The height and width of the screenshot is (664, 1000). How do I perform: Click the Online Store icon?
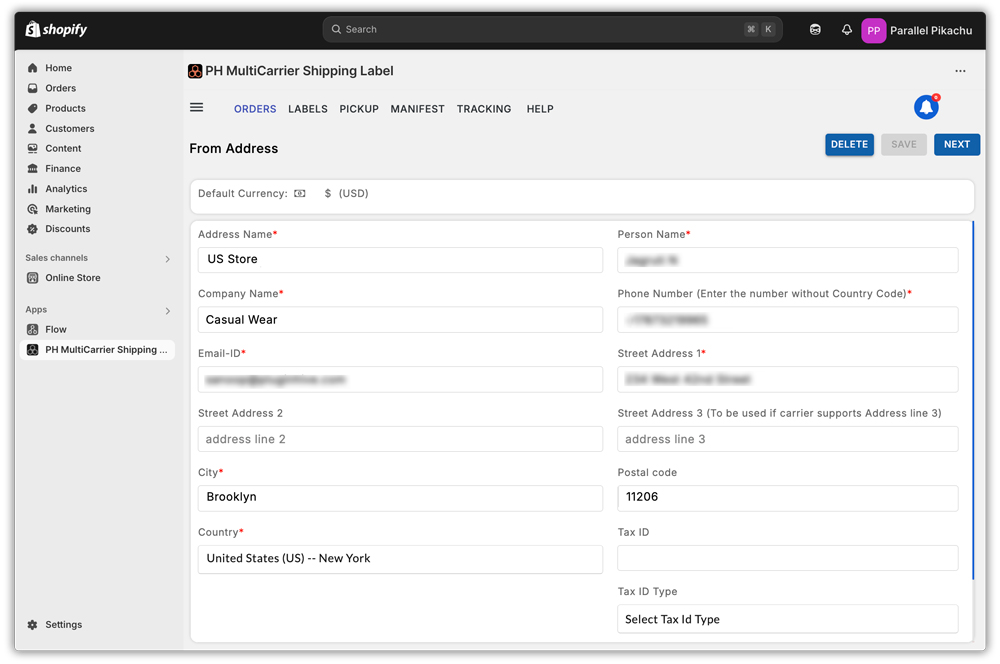[x=33, y=277]
